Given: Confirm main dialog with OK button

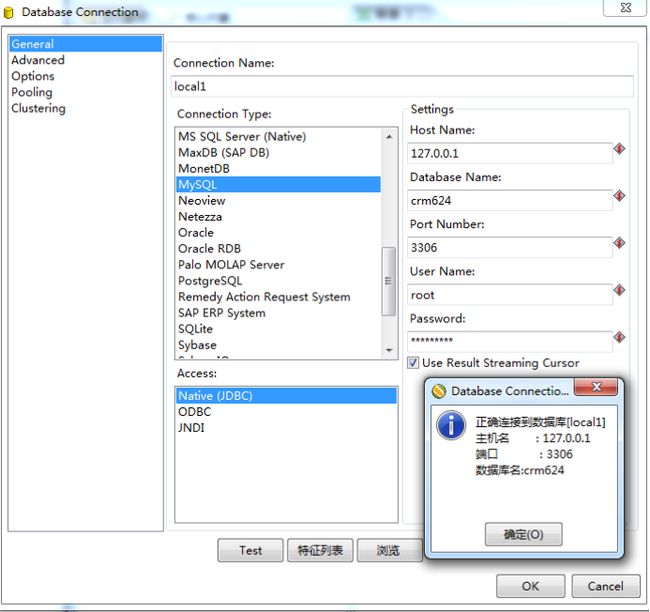Looking at the screenshot, I should (531, 586).
